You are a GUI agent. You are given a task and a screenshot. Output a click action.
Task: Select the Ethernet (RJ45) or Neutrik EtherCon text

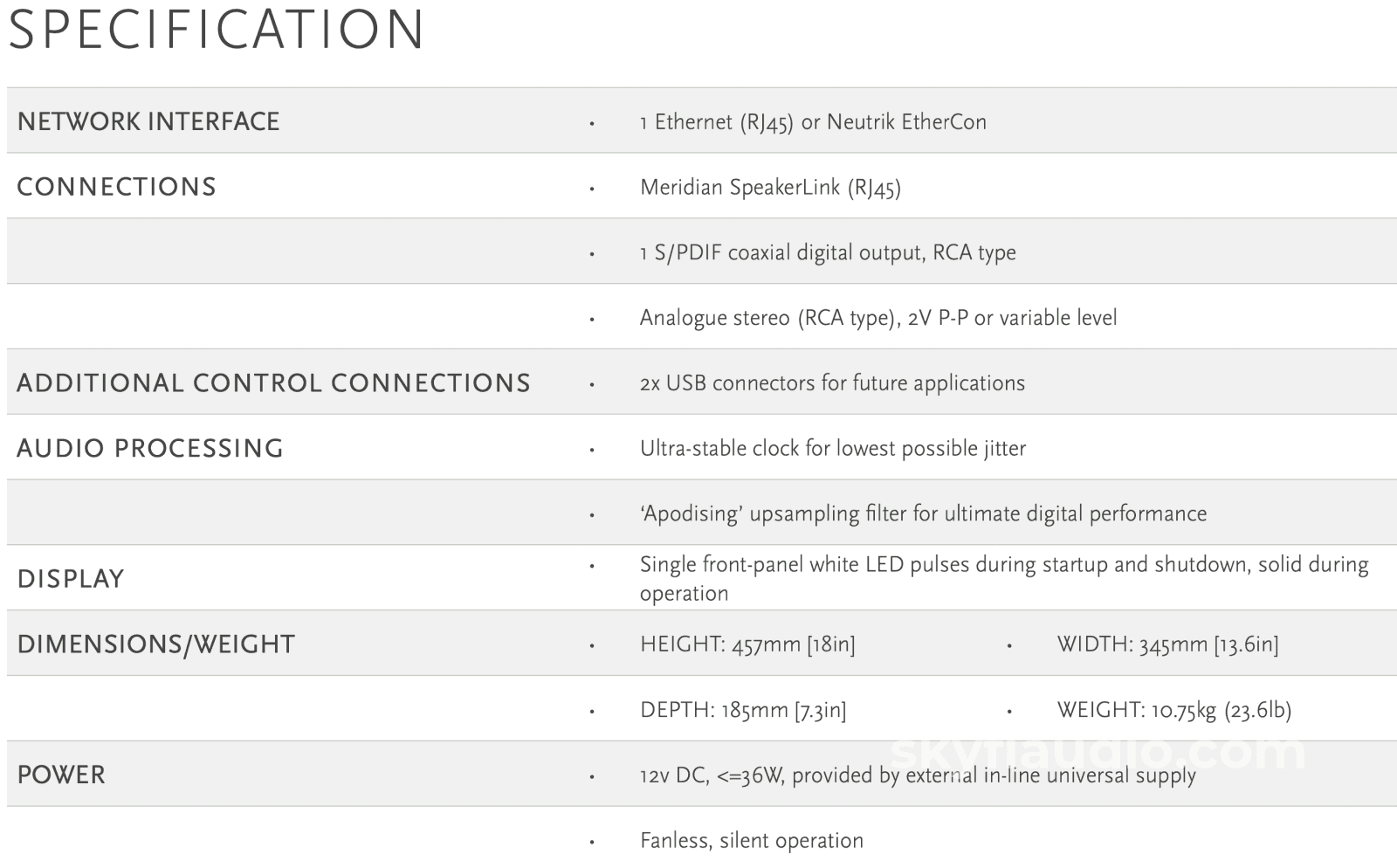coord(813,122)
